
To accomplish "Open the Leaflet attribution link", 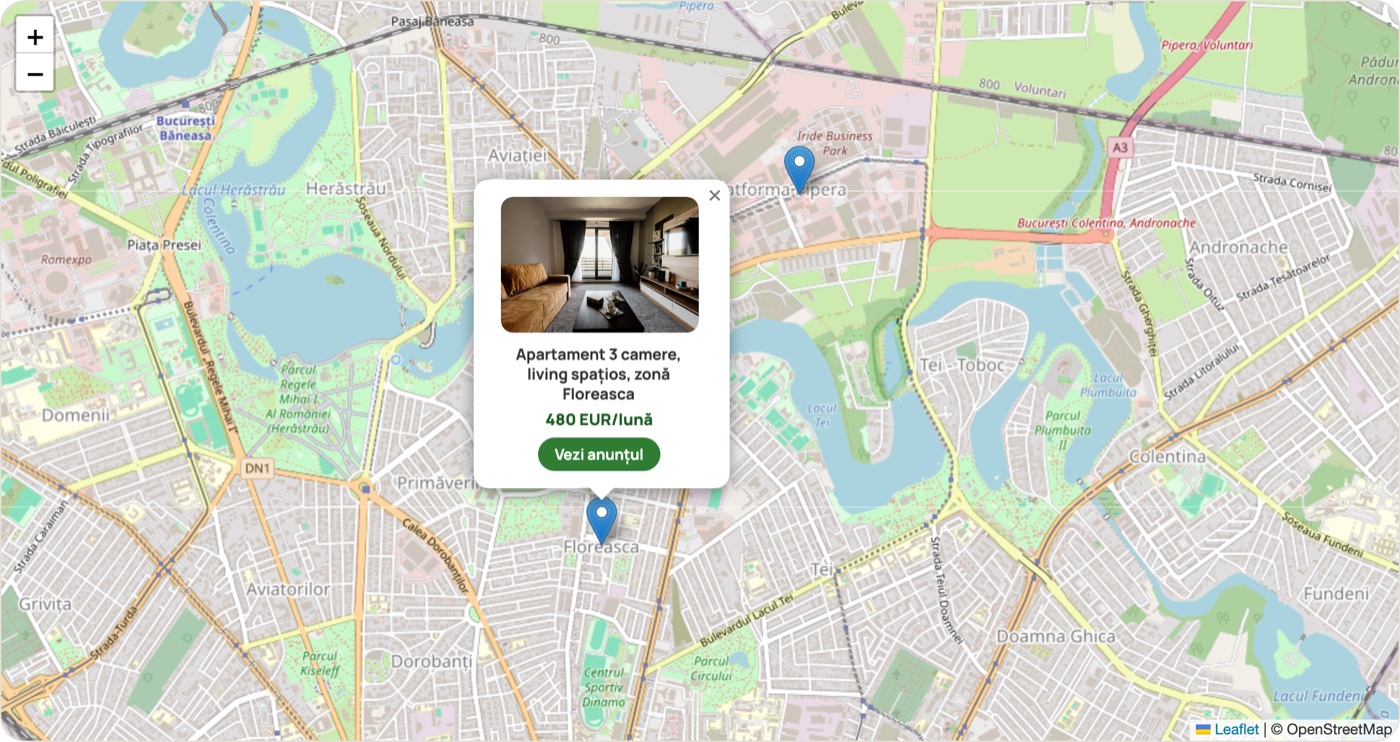I will click(1227, 730).
